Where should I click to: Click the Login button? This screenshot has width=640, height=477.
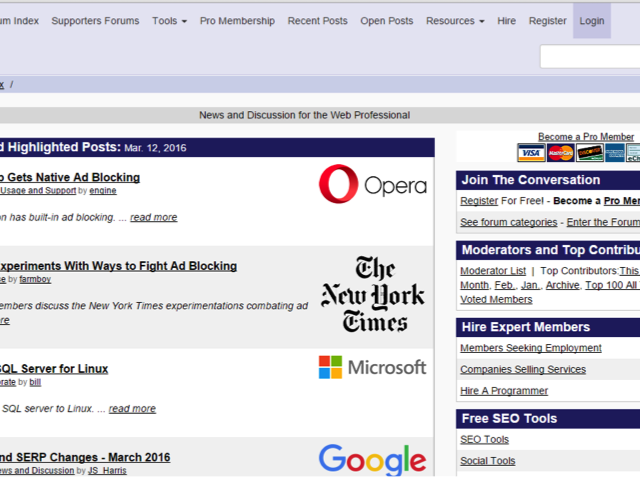[x=592, y=21]
